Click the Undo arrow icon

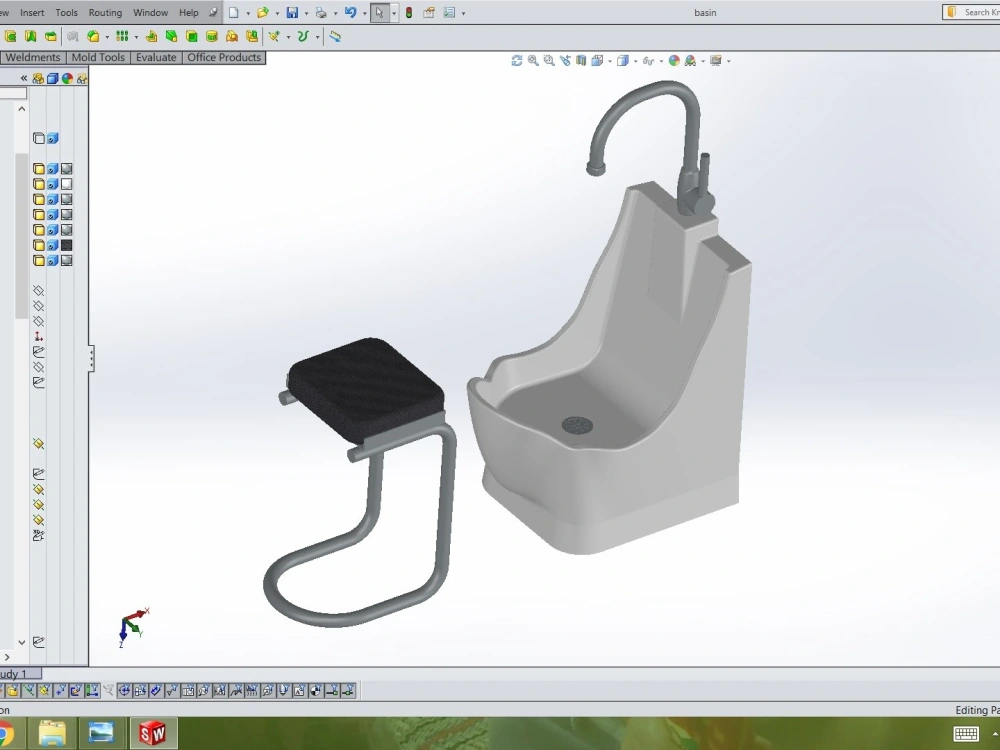point(350,13)
